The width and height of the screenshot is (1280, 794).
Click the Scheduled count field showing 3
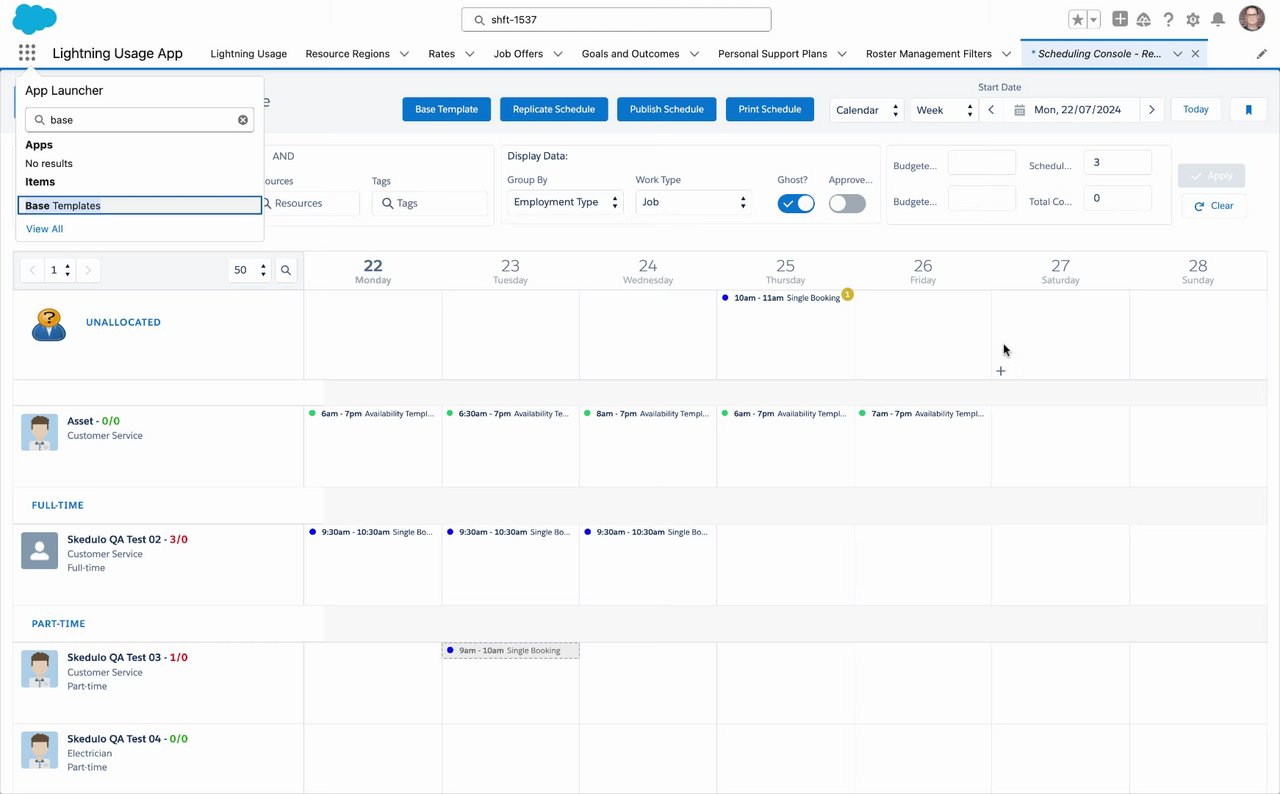point(1118,162)
